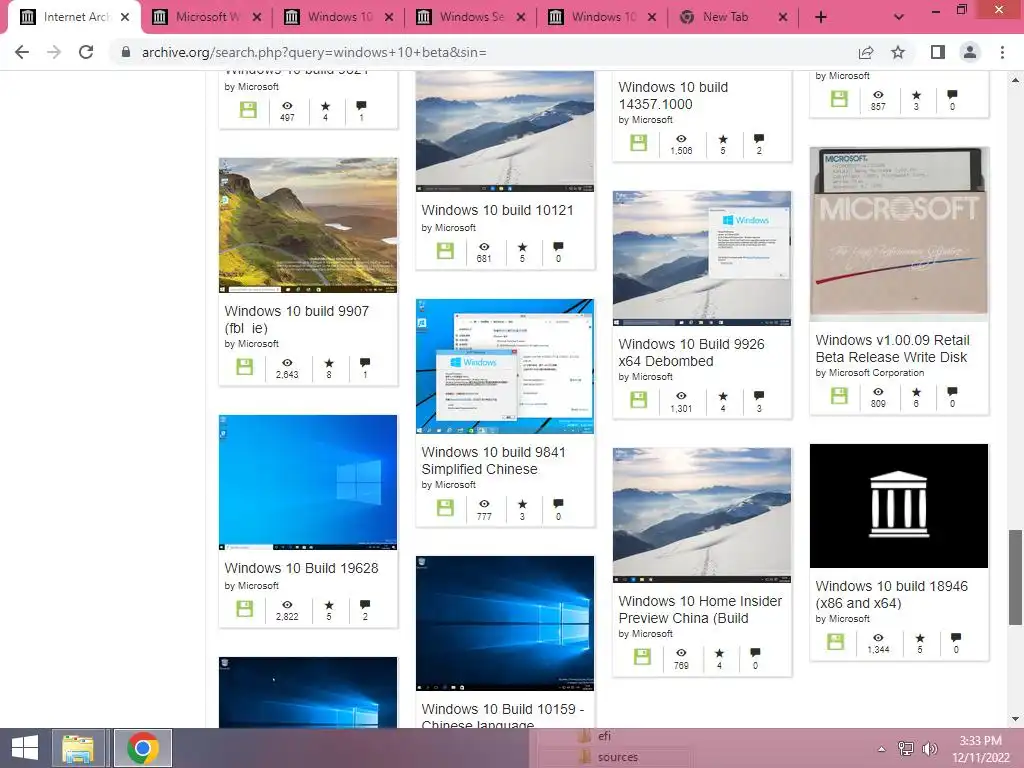Click software floppy icon for Build 9926
This screenshot has height=768, width=1024.
pos(639,400)
